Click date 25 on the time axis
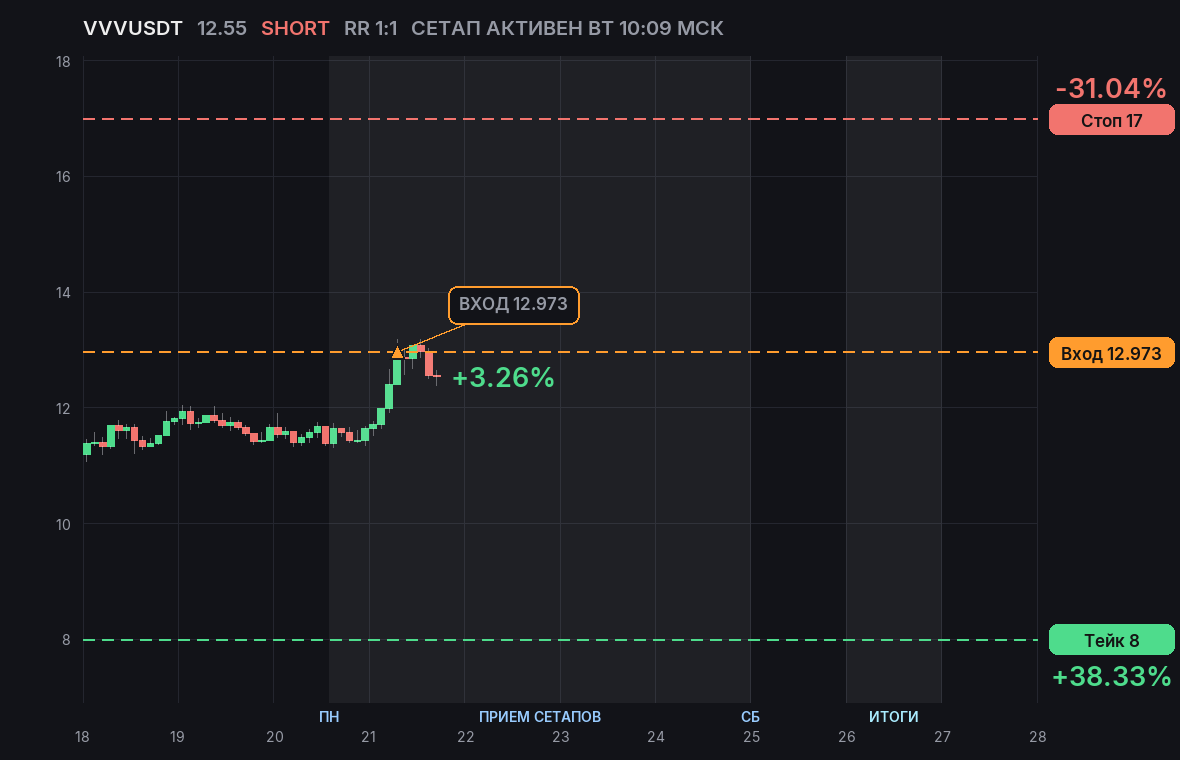Screen dimensions: 1180x760 point(751,737)
